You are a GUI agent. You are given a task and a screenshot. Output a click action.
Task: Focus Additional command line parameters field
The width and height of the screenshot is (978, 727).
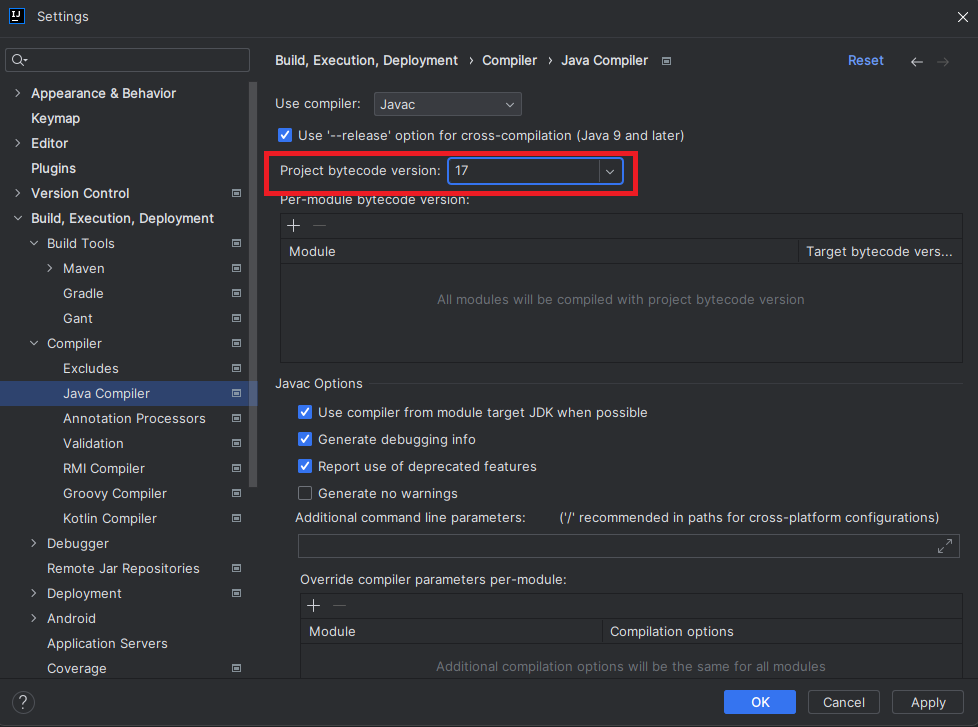(x=629, y=546)
